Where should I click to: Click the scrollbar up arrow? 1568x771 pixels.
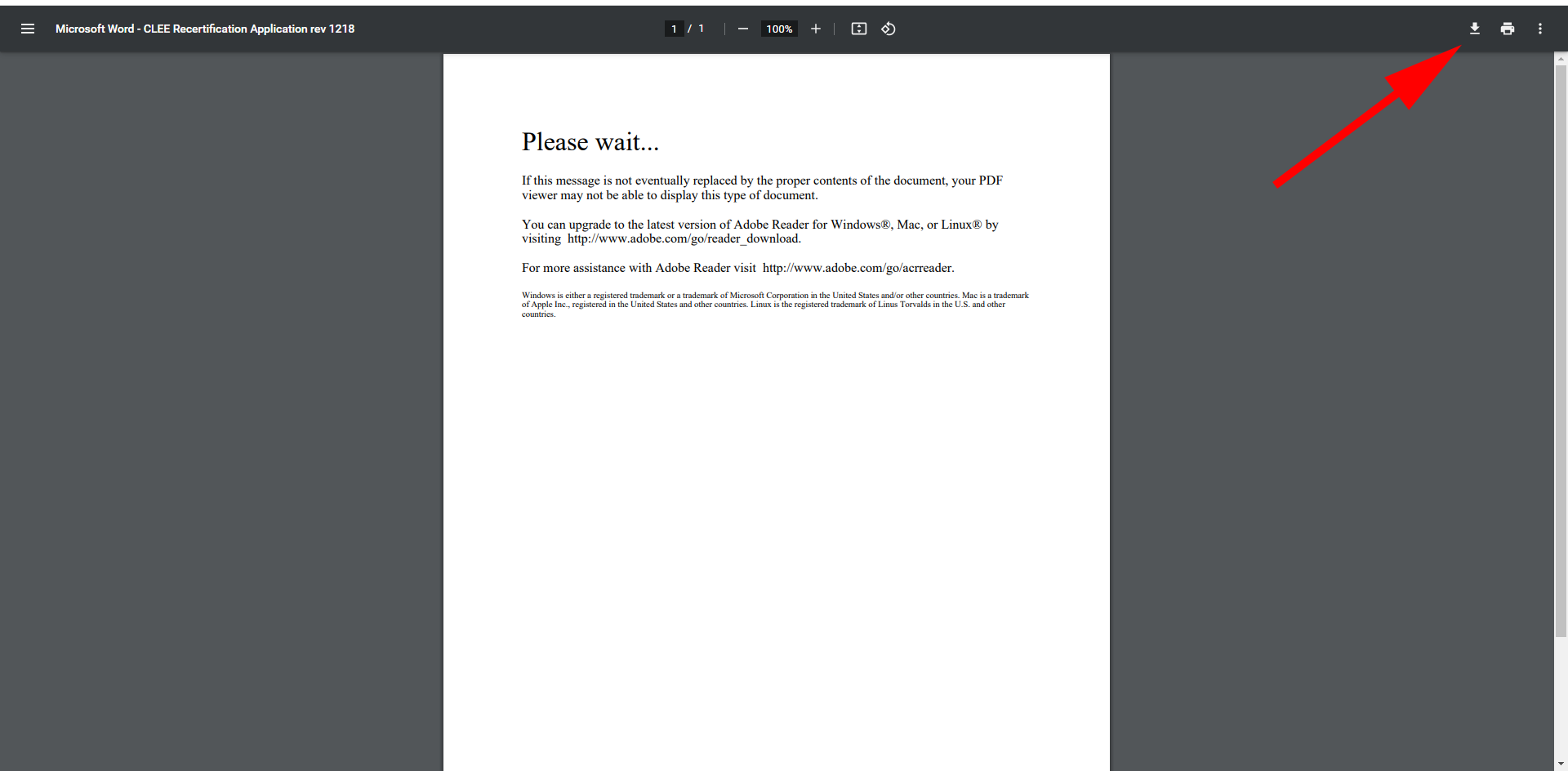(1561, 59)
